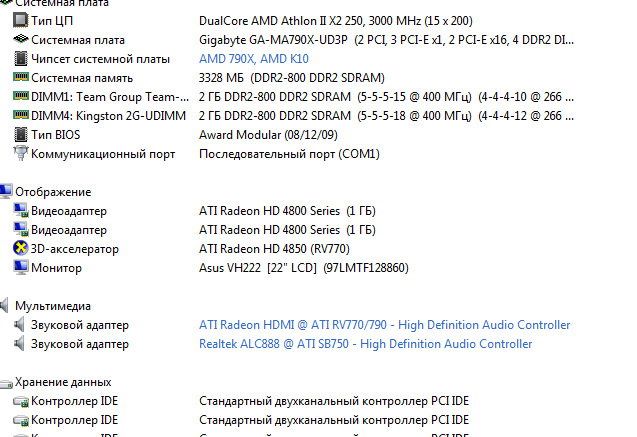Click the monitor icon beside Монитор

coord(20,267)
